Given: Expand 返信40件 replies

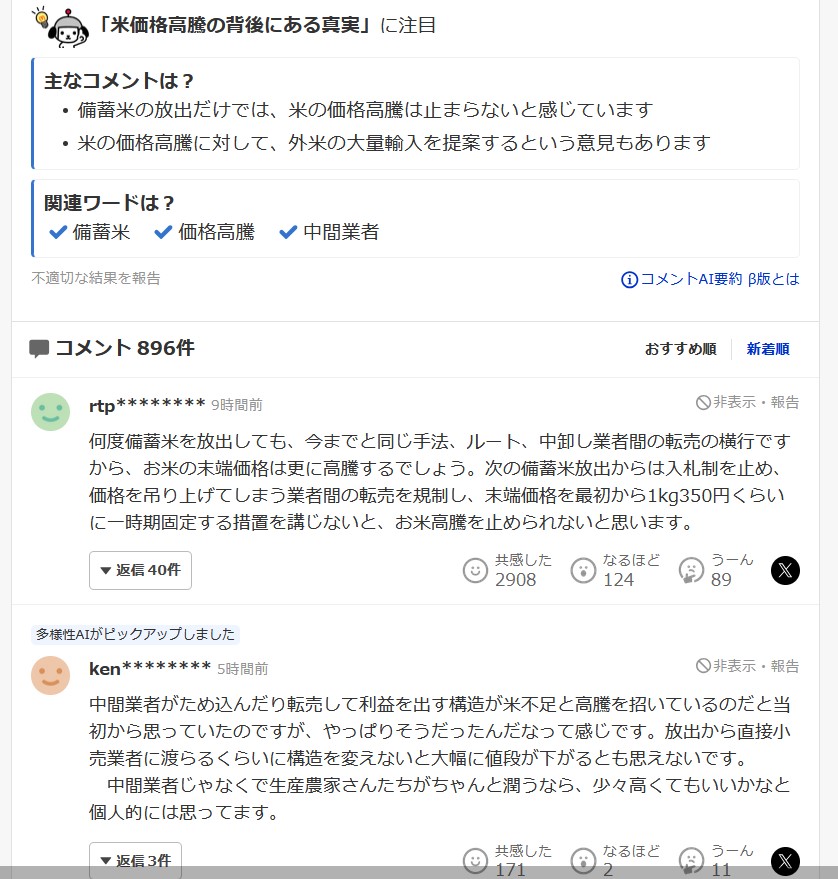Looking at the screenshot, I should [140, 570].
